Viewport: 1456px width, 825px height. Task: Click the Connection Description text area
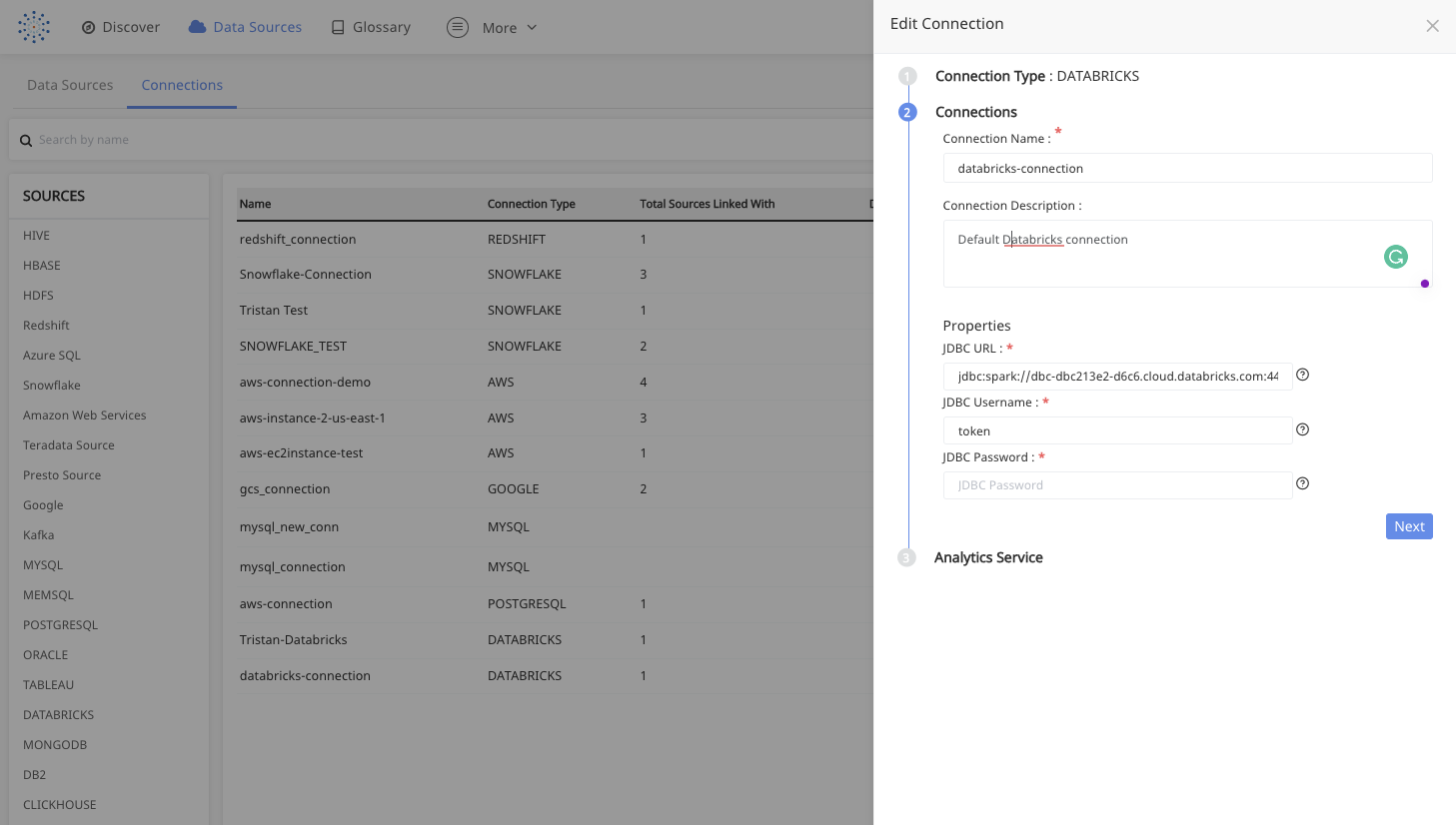click(x=1187, y=254)
